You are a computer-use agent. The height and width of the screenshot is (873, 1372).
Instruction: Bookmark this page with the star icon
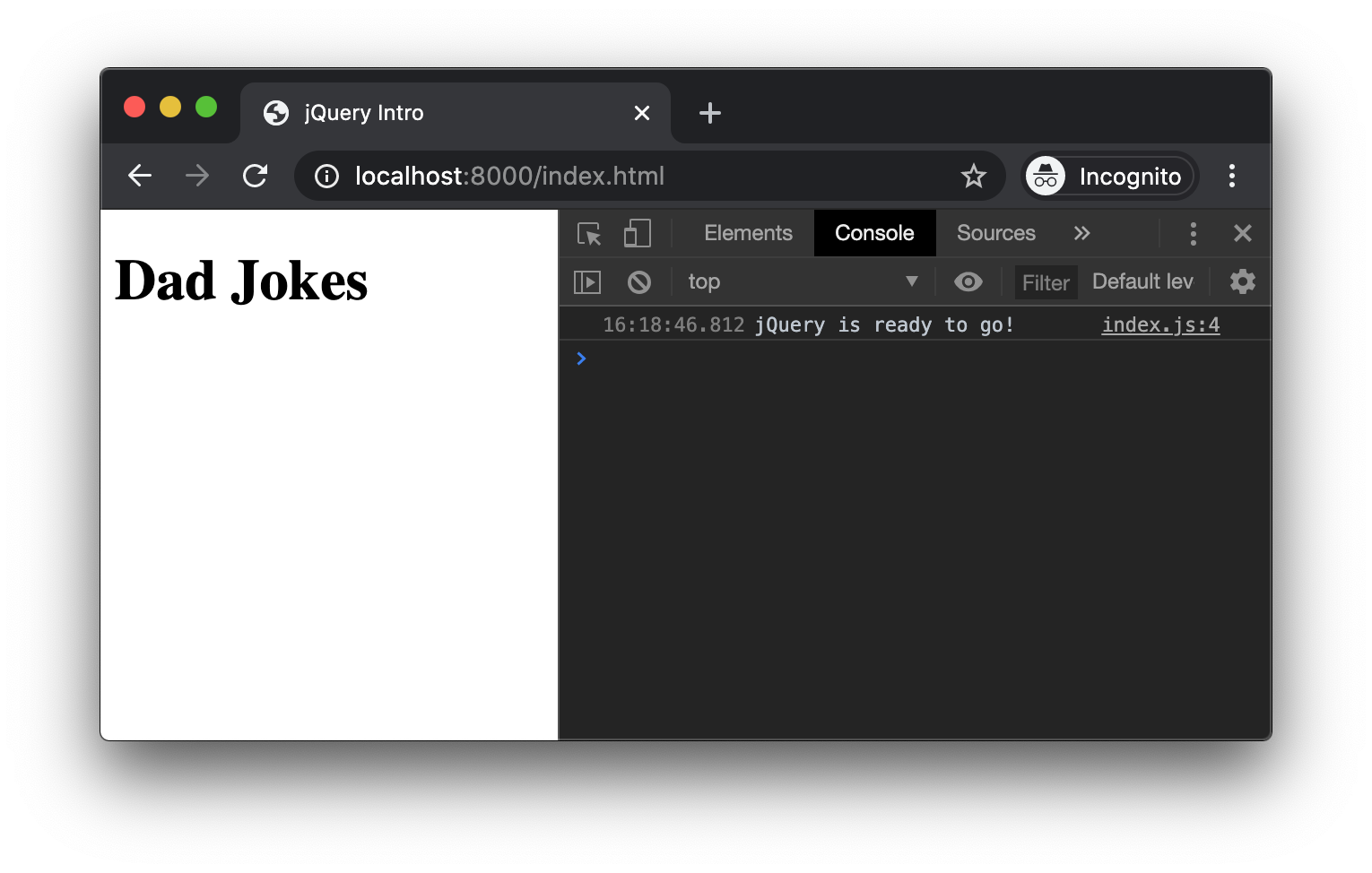[973, 176]
